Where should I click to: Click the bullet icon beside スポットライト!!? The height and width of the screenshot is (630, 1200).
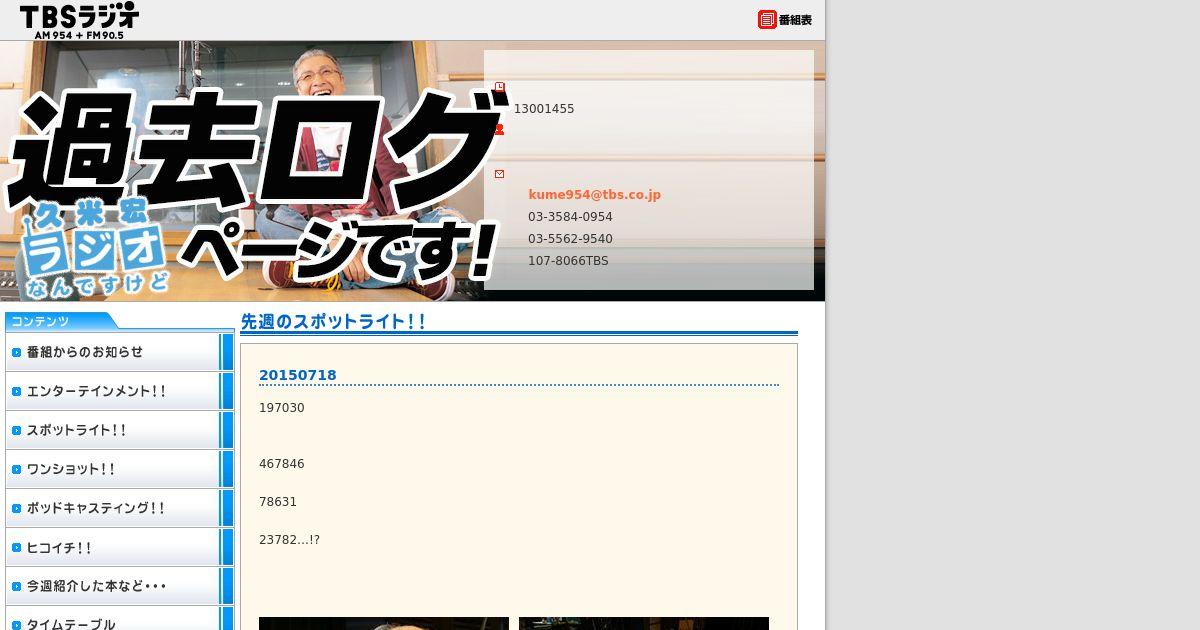[16, 431]
